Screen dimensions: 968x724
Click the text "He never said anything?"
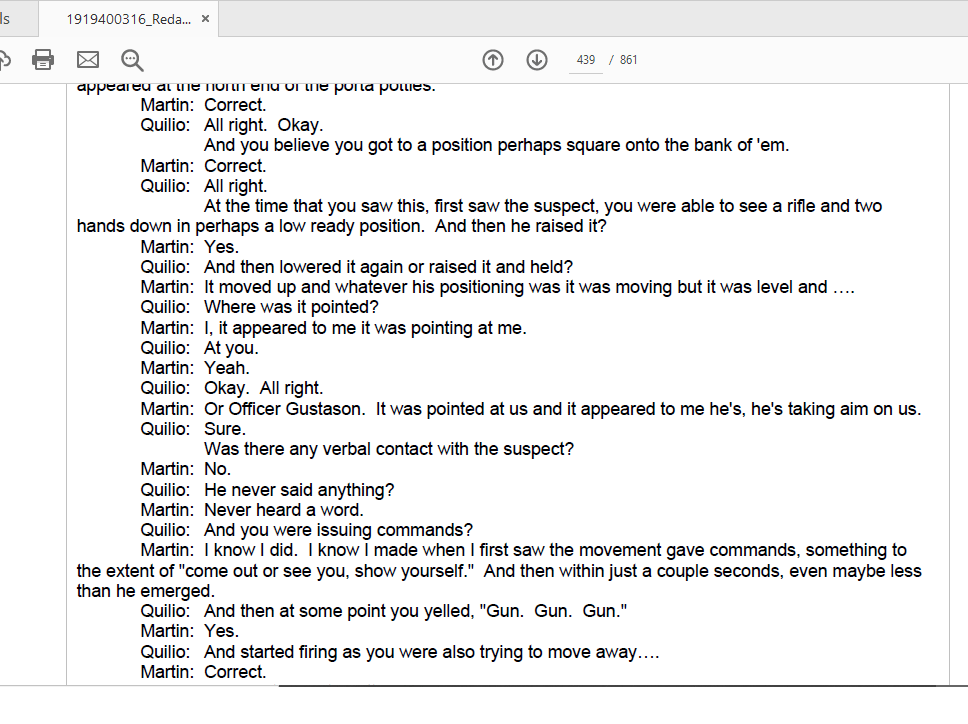299,490
